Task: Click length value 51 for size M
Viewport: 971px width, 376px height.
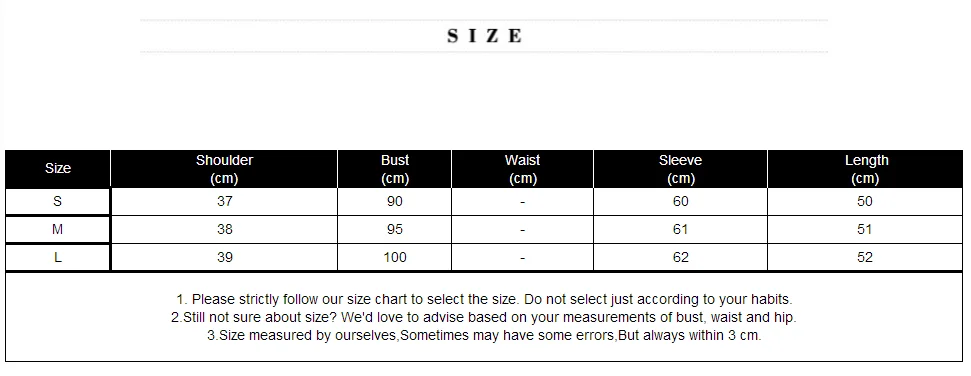Action: 865,229
